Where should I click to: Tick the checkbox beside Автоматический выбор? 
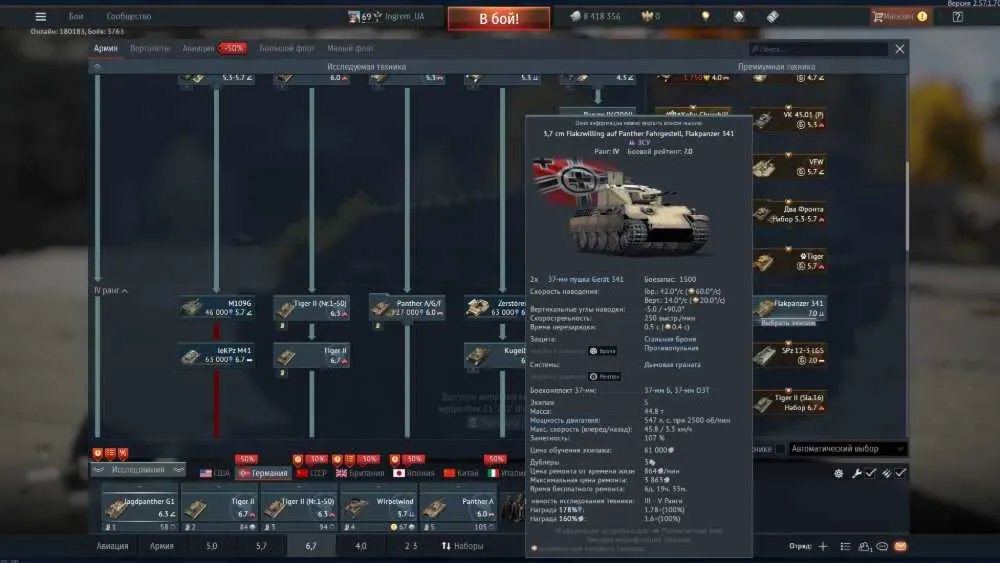(780, 449)
